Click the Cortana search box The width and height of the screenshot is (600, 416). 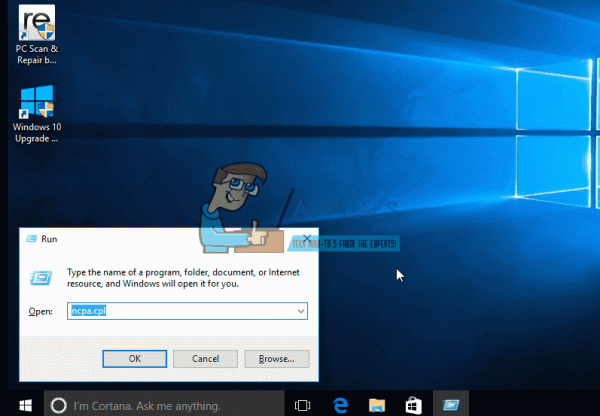click(164, 405)
